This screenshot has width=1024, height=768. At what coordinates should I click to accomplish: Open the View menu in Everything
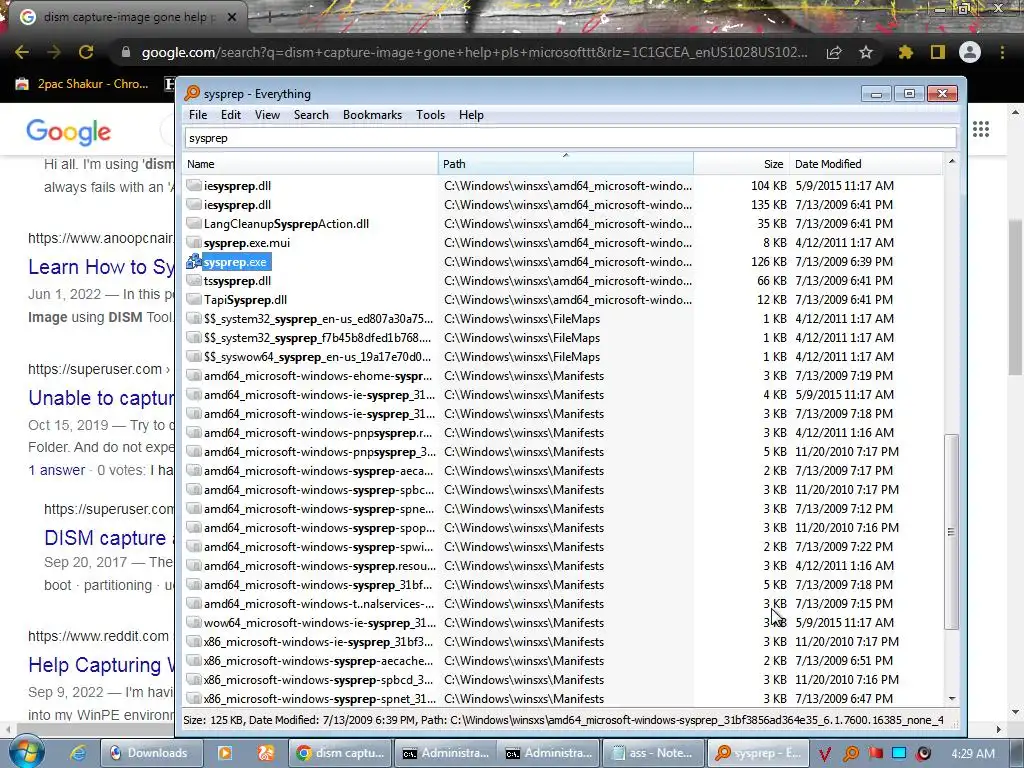(267, 115)
